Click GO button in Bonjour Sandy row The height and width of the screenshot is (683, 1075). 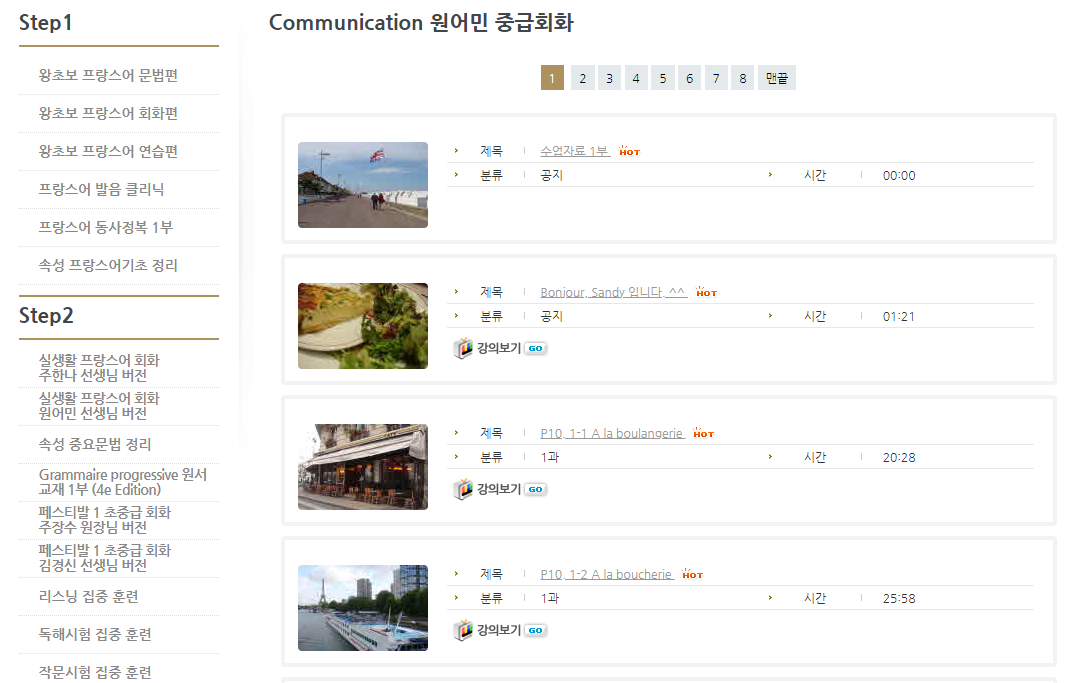point(535,348)
